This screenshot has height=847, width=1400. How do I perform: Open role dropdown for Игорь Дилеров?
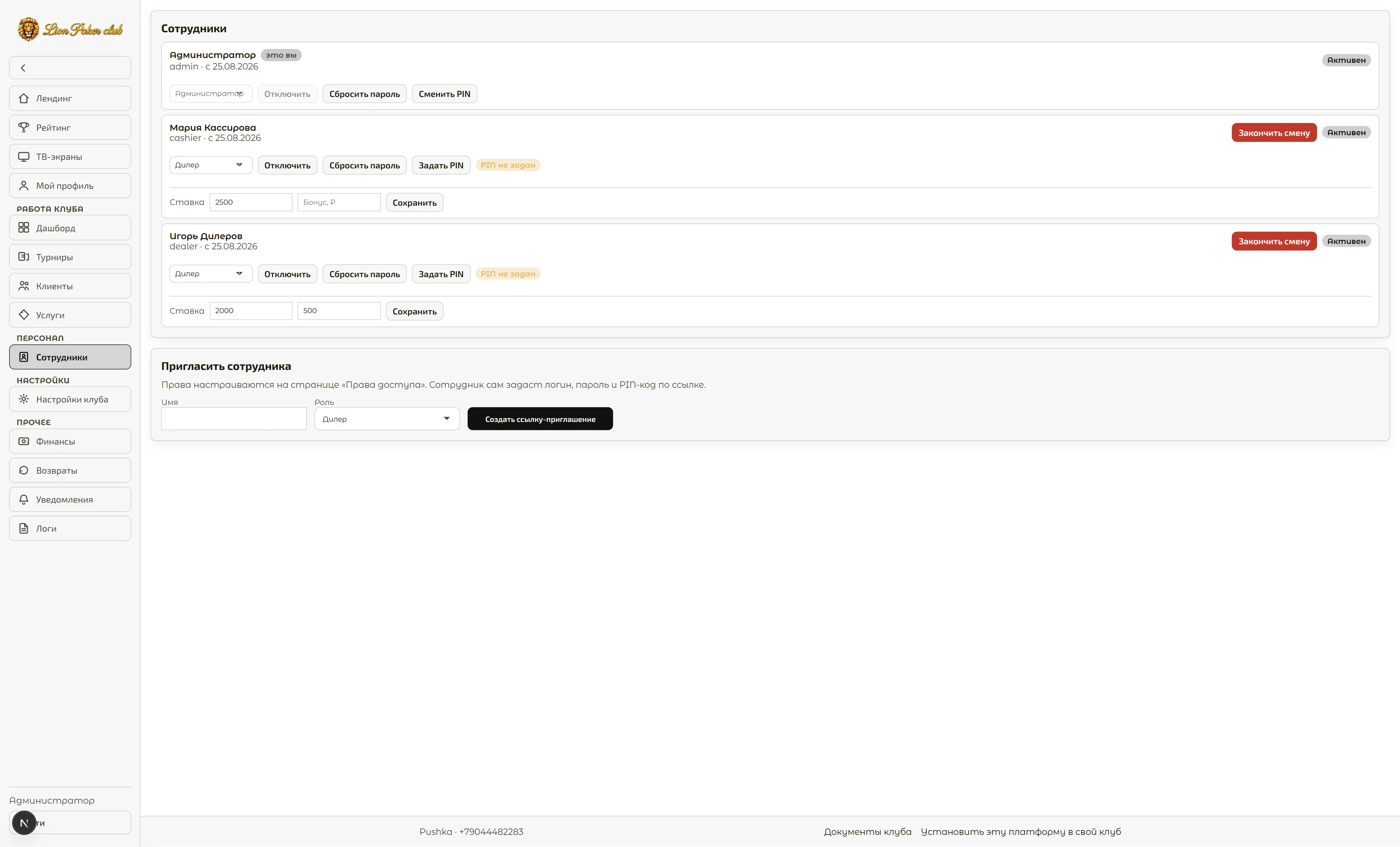(211, 273)
